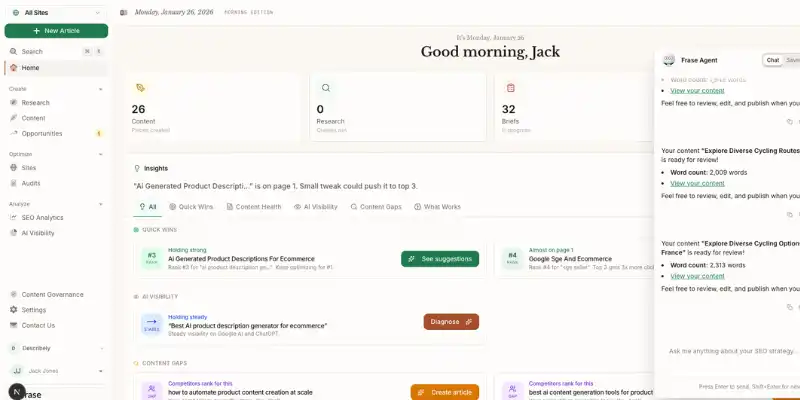Image resolution: width=800 pixels, height=400 pixels.
Task: Open the Research stat card showing 0
Action: [x=398, y=107]
